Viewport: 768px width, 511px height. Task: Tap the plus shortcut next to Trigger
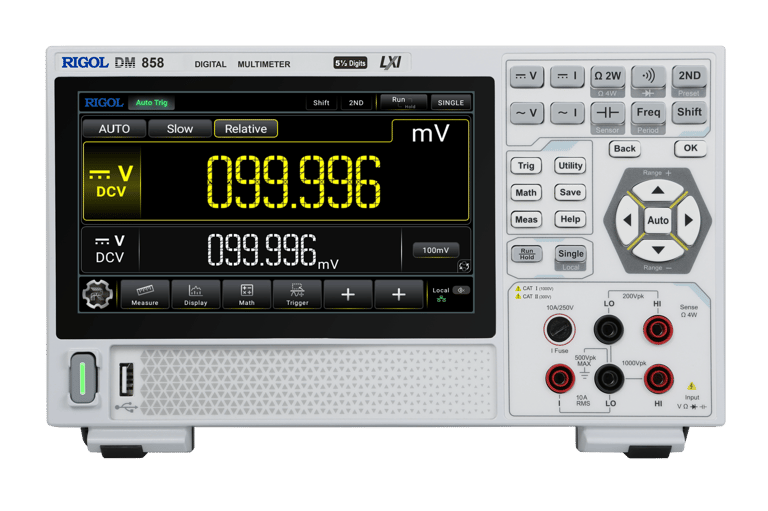[348, 294]
